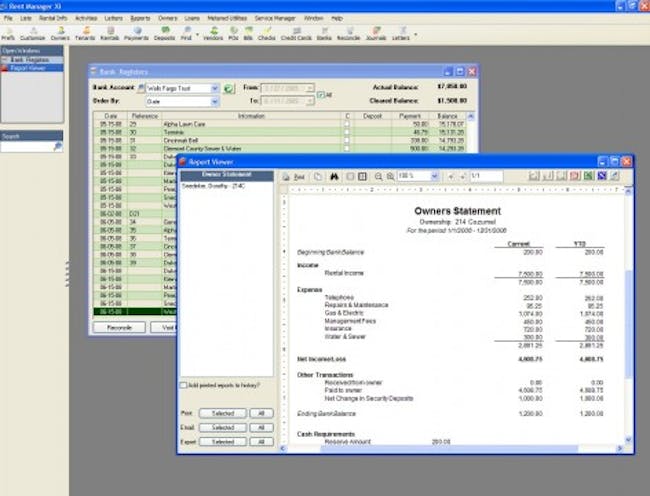Open the Letters toolbar icon
The width and height of the screenshot is (650, 496).
click(x=401, y=34)
